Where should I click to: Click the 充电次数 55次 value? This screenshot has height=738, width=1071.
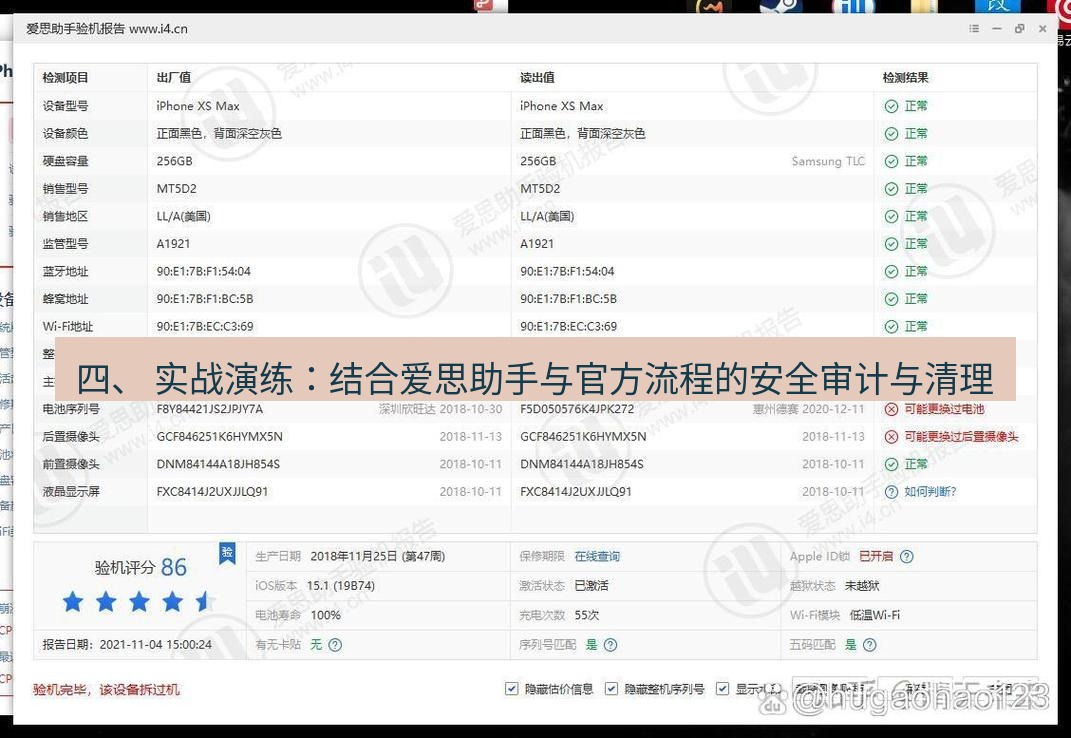[587, 615]
